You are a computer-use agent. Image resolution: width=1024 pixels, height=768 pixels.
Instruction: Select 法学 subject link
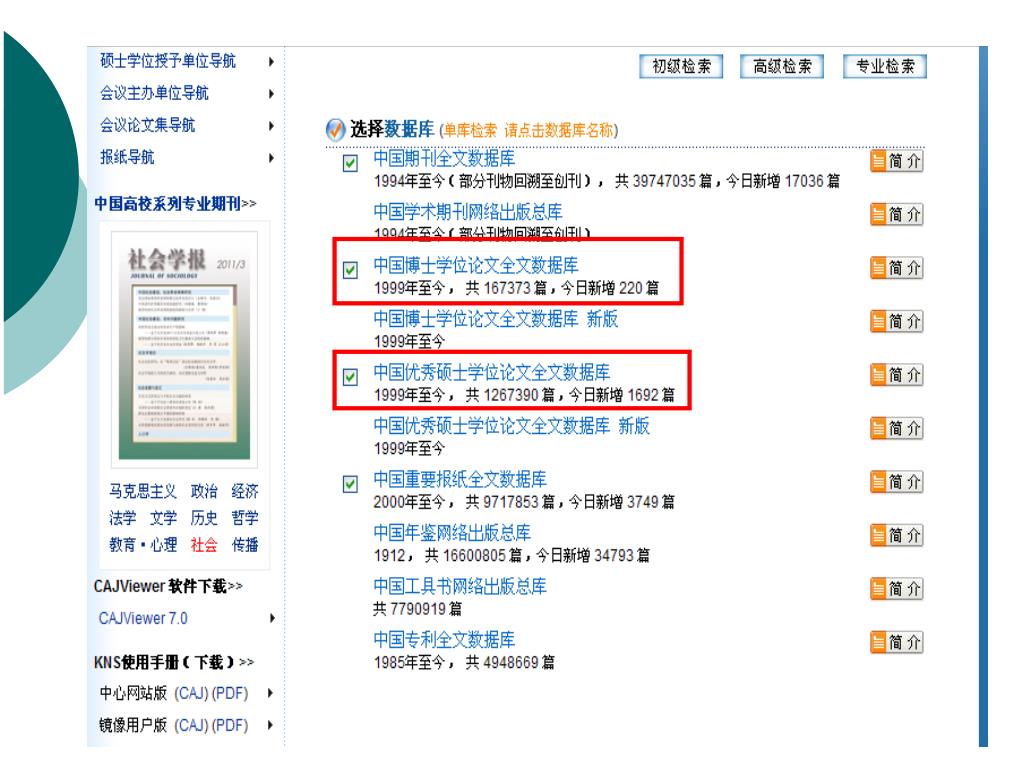(x=122, y=518)
